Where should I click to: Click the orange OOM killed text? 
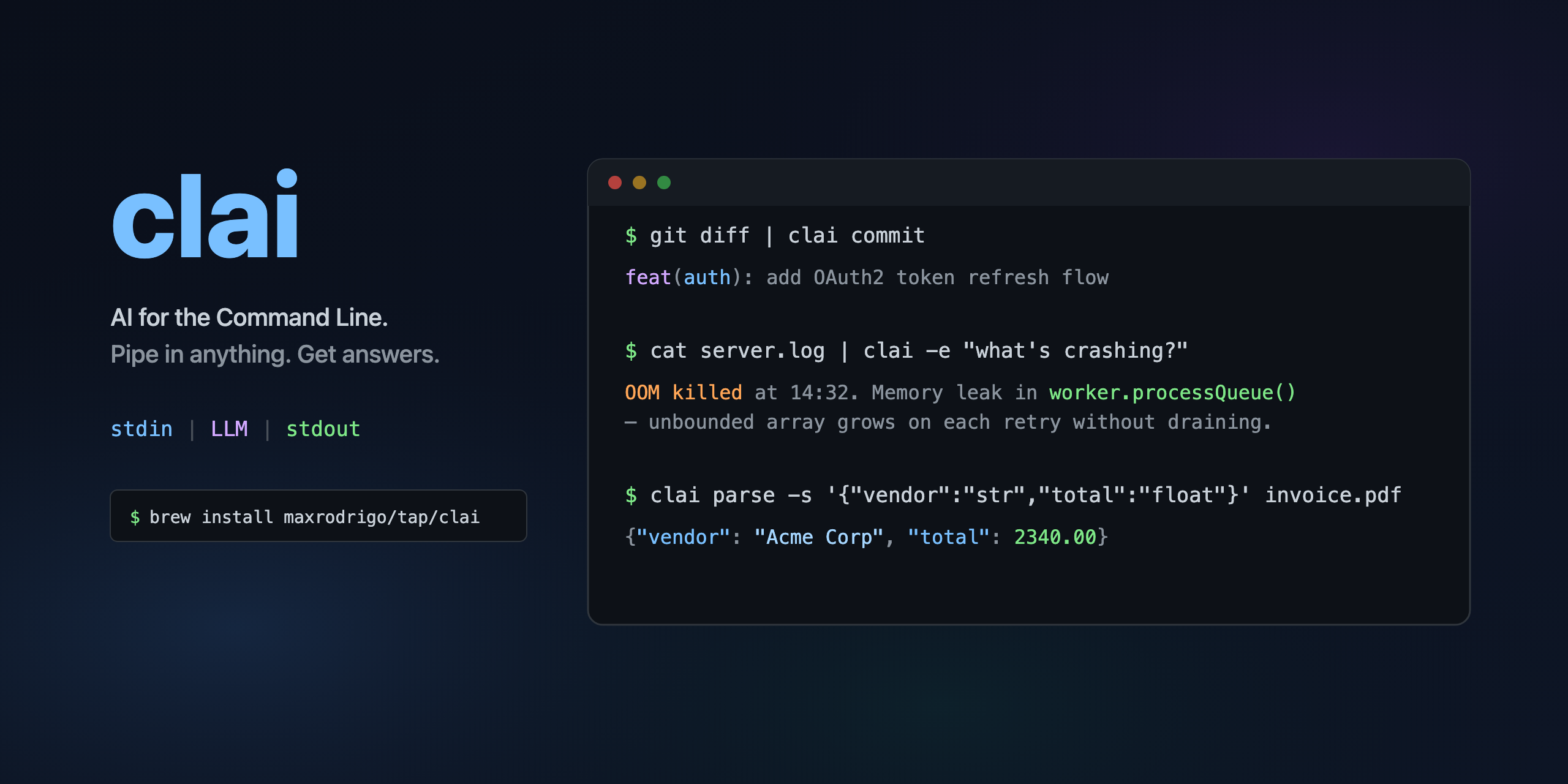coord(684,393)
